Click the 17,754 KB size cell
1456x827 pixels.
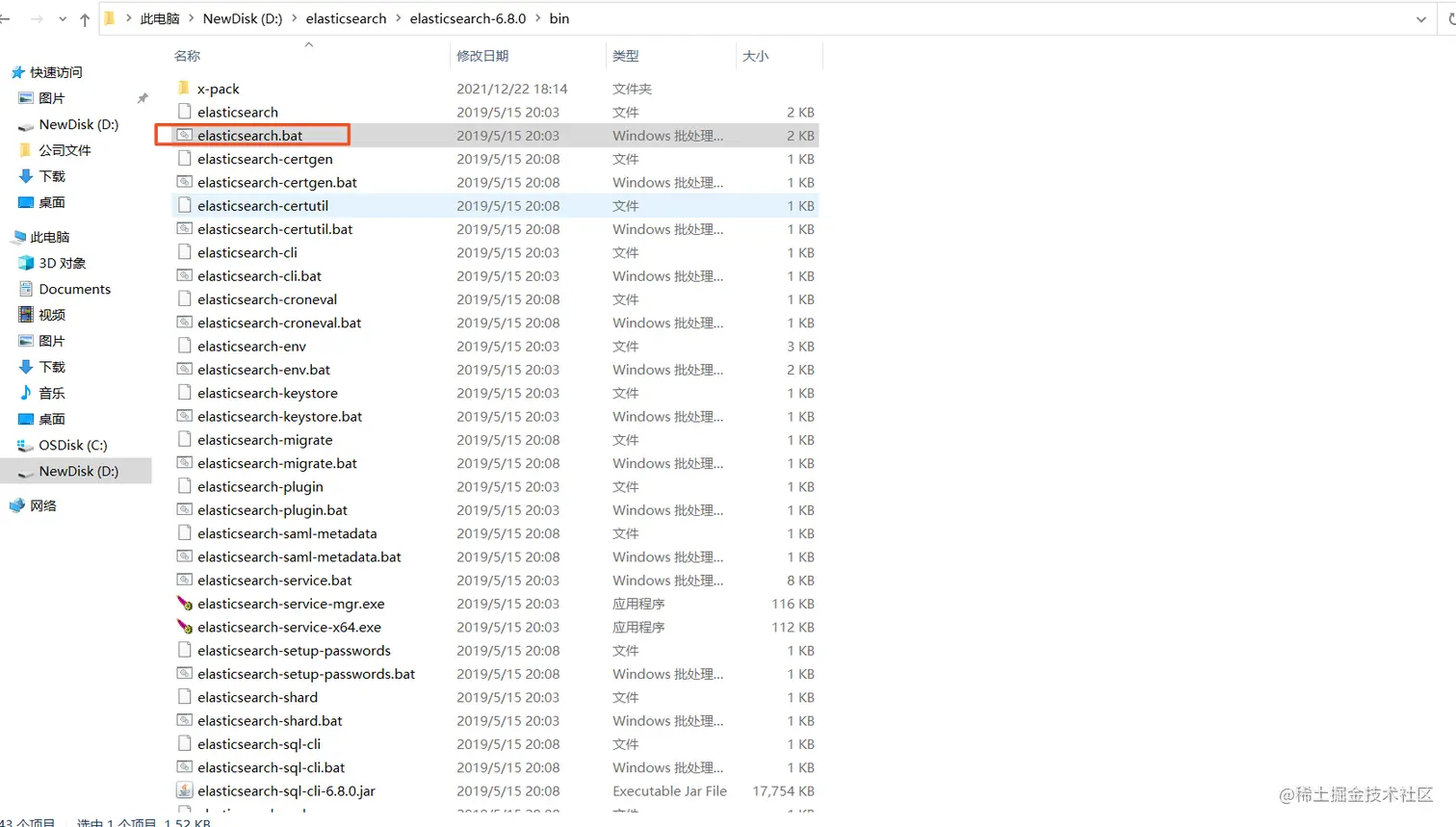pyautogui.click(x=783, y=790)
